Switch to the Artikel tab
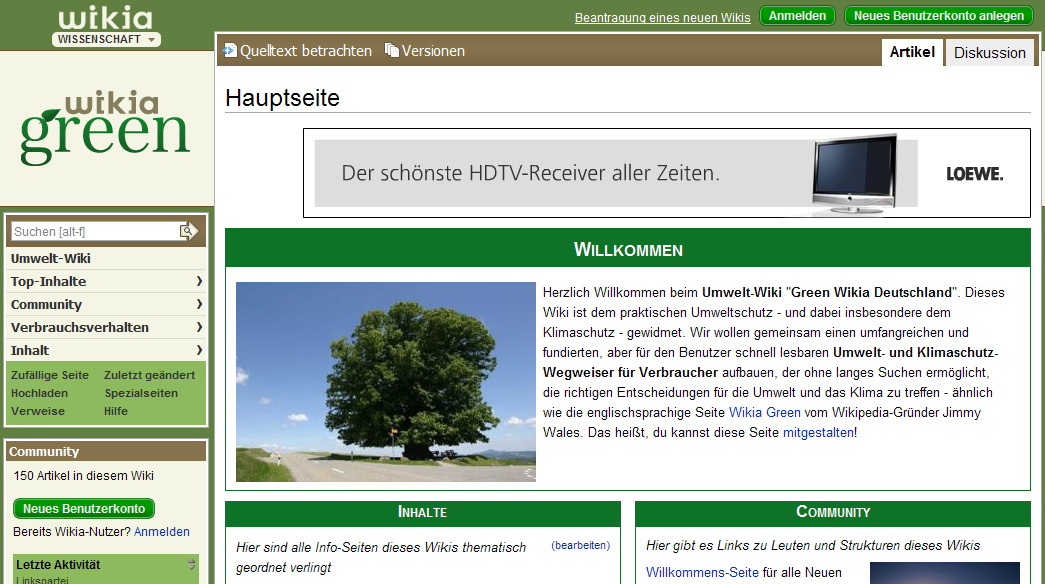This screenshot has width=1045, height=584. pos(912,52)
